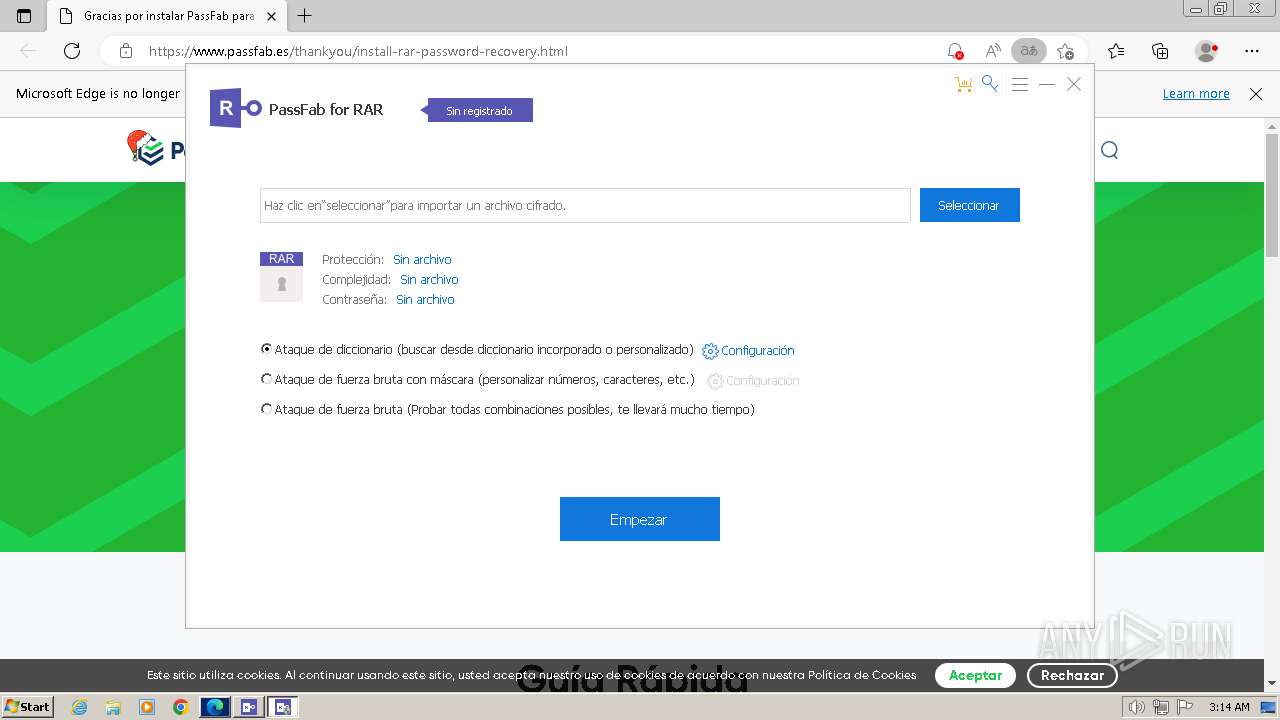Click 'Sin archivo' next to Contraseña

[x=425, y=299]
